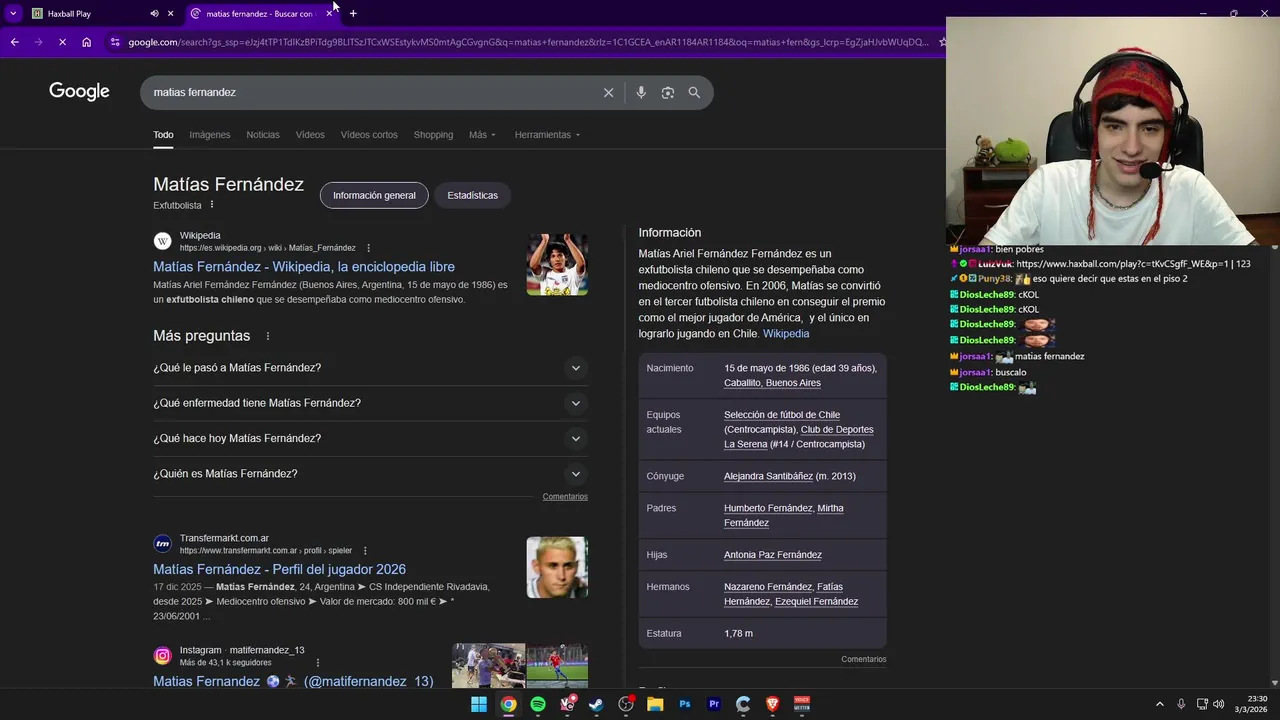Image resolution: width=1280 pixels, height=720 pixels.
Task: Open the browser home page
Action: tap(87, 42)
